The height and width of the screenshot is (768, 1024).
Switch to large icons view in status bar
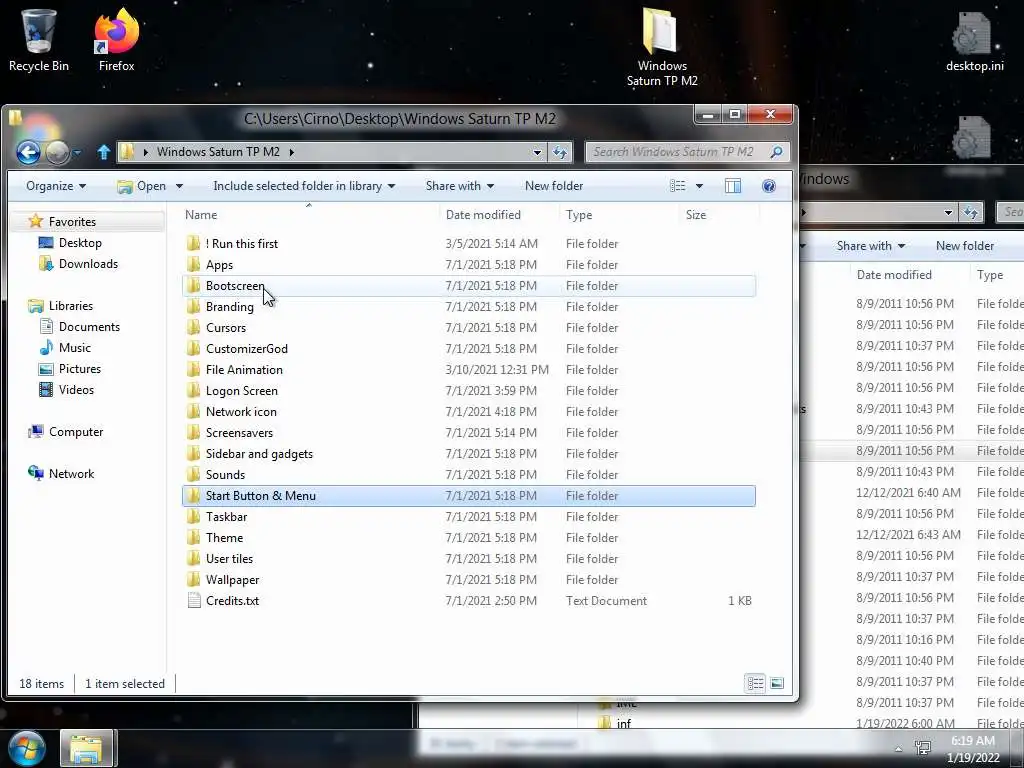pyautogui.click(x=776, y=683)
